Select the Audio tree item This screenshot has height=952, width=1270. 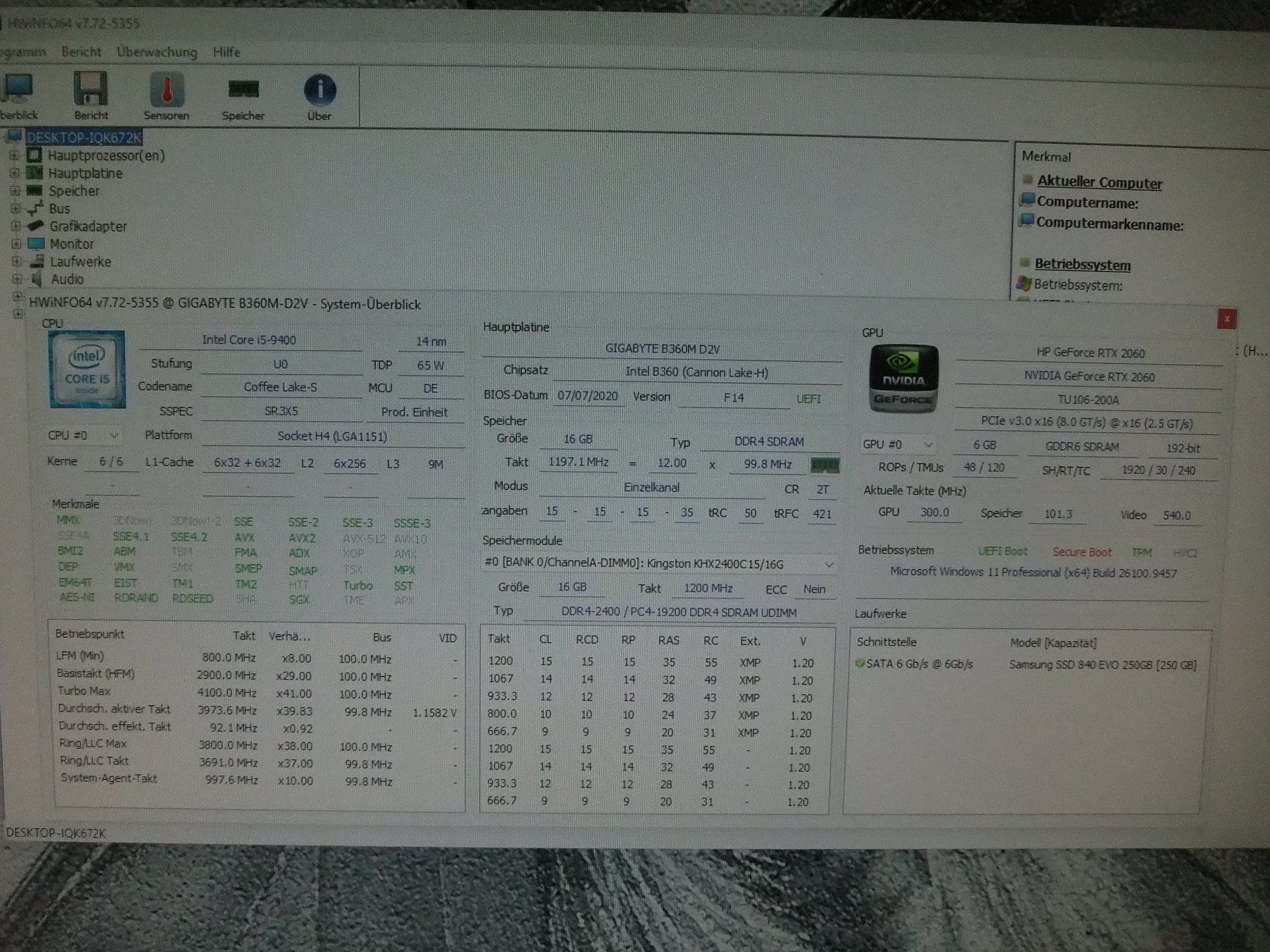(67, 279)
